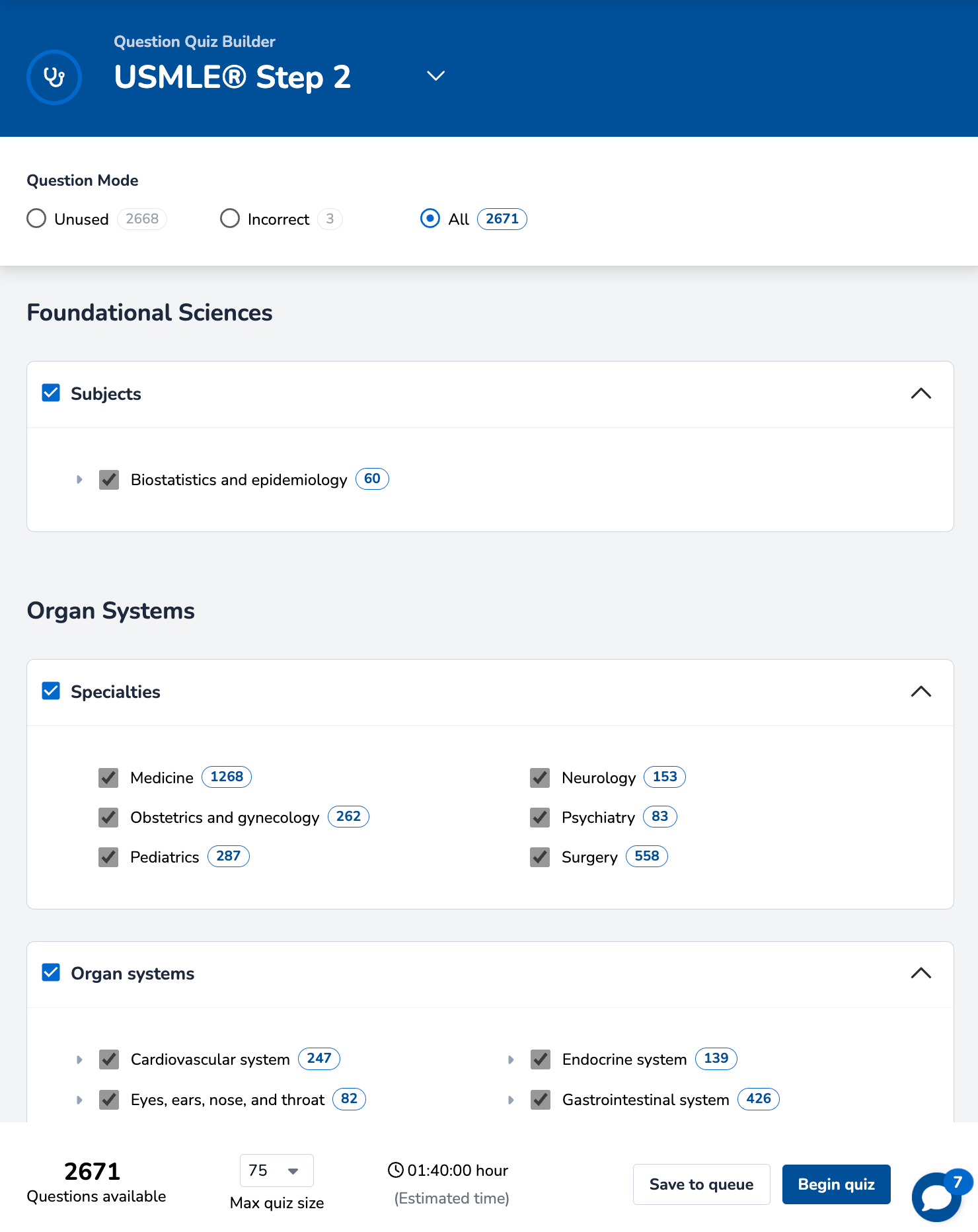Select the Incorrect question mode
This screenshot has width=978, height=1232.
[230, 219]
